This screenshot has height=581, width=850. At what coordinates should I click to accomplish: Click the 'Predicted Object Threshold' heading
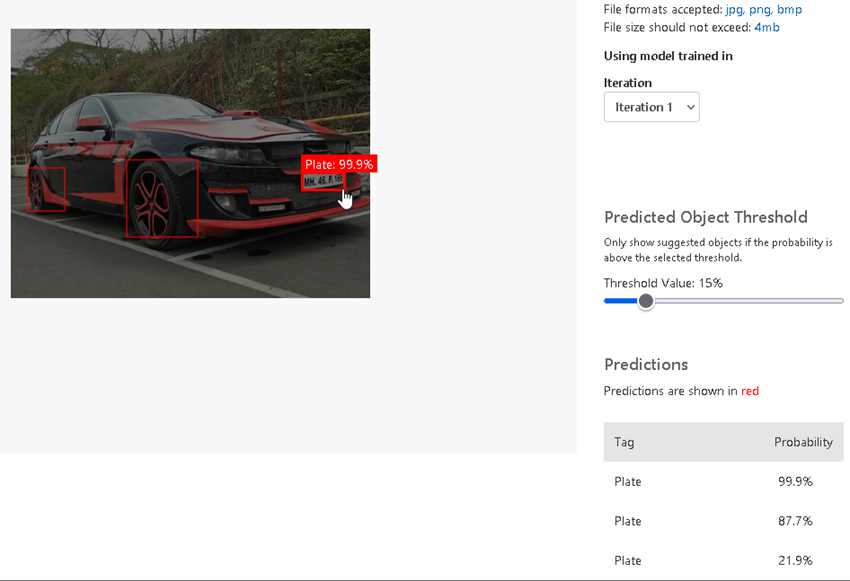[x=705, y=217]
